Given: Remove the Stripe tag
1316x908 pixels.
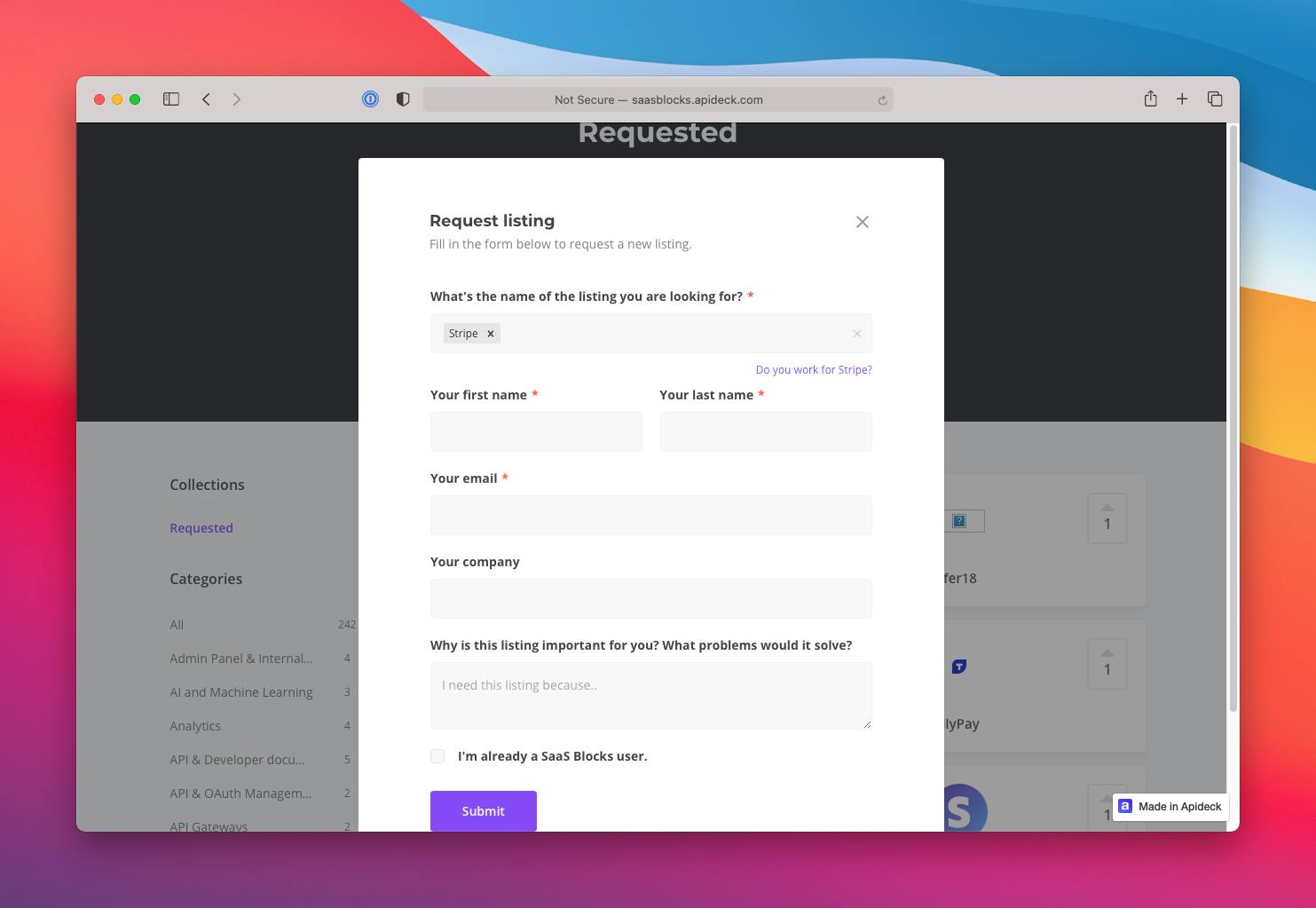Looking at the screenshot, I should pyautogui.click(x=490, y=334).
